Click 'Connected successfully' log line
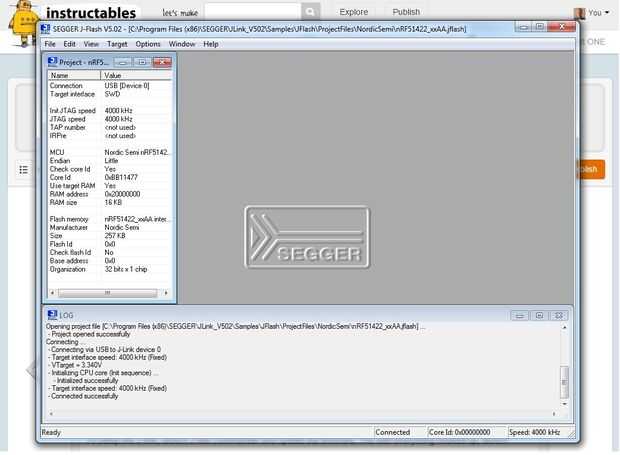Image resolution: width=620 pixels, height=455 pixels. pyautogui.click(x=83, y=396)
